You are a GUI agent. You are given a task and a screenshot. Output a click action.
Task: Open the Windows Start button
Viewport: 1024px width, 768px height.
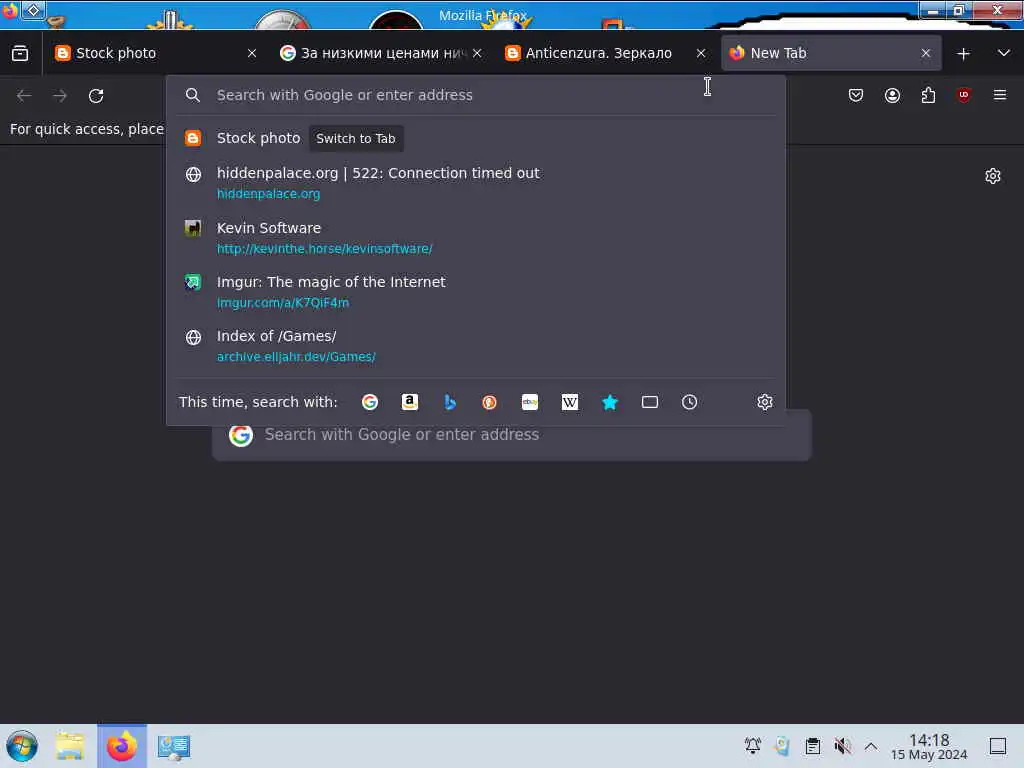point(21,746)
